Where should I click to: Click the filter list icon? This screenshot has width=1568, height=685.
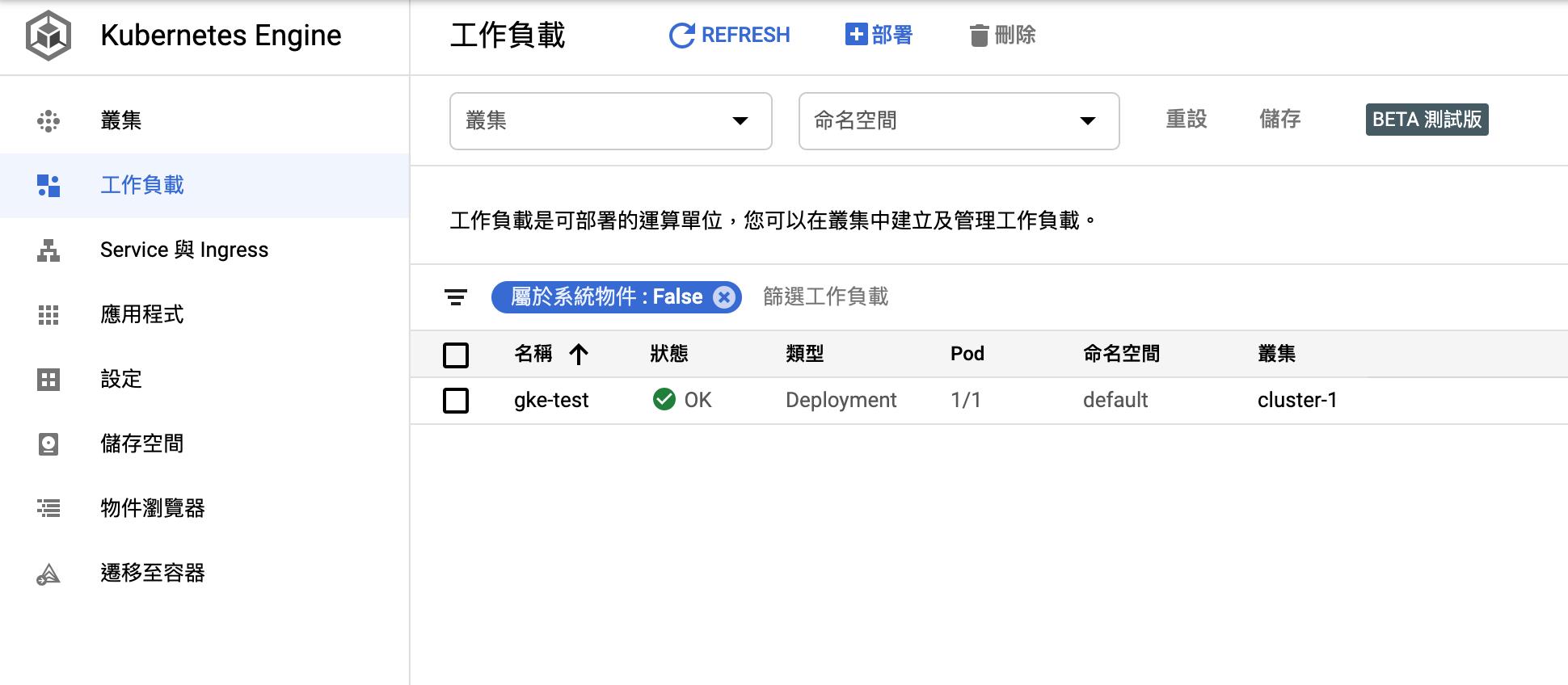(456, 297)
